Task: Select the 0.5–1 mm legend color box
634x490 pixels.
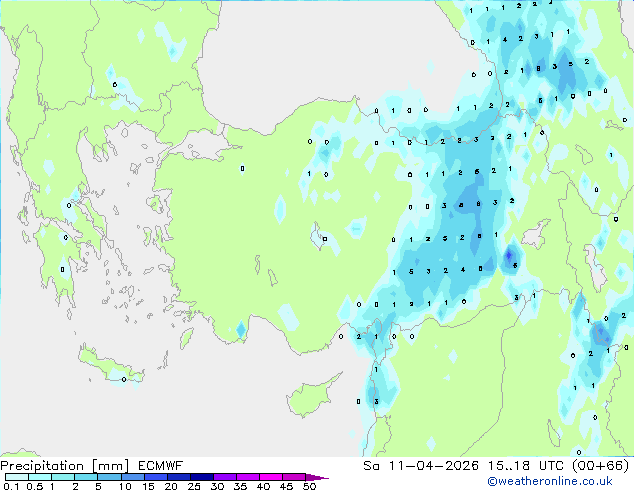Action: [40, 477]
